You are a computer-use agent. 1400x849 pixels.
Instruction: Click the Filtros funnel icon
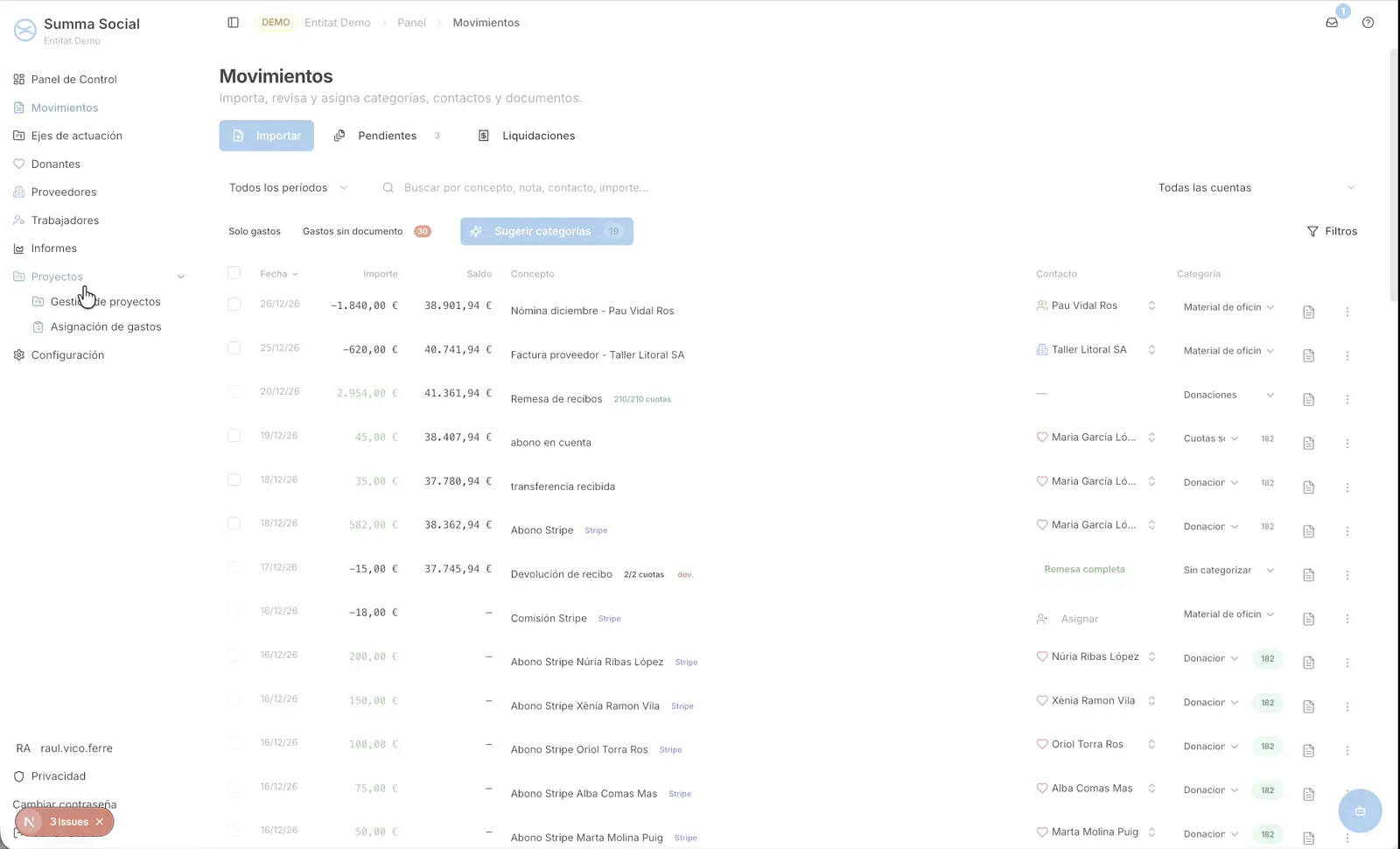(x=1312, y=232)
